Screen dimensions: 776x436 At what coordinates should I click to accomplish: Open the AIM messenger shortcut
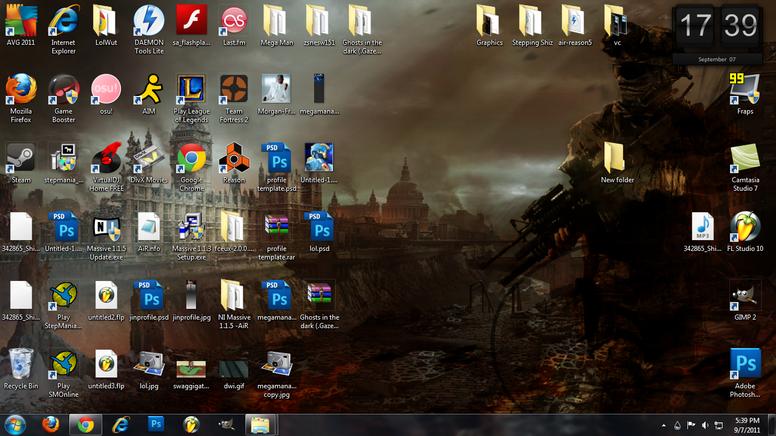pos(148,94)
